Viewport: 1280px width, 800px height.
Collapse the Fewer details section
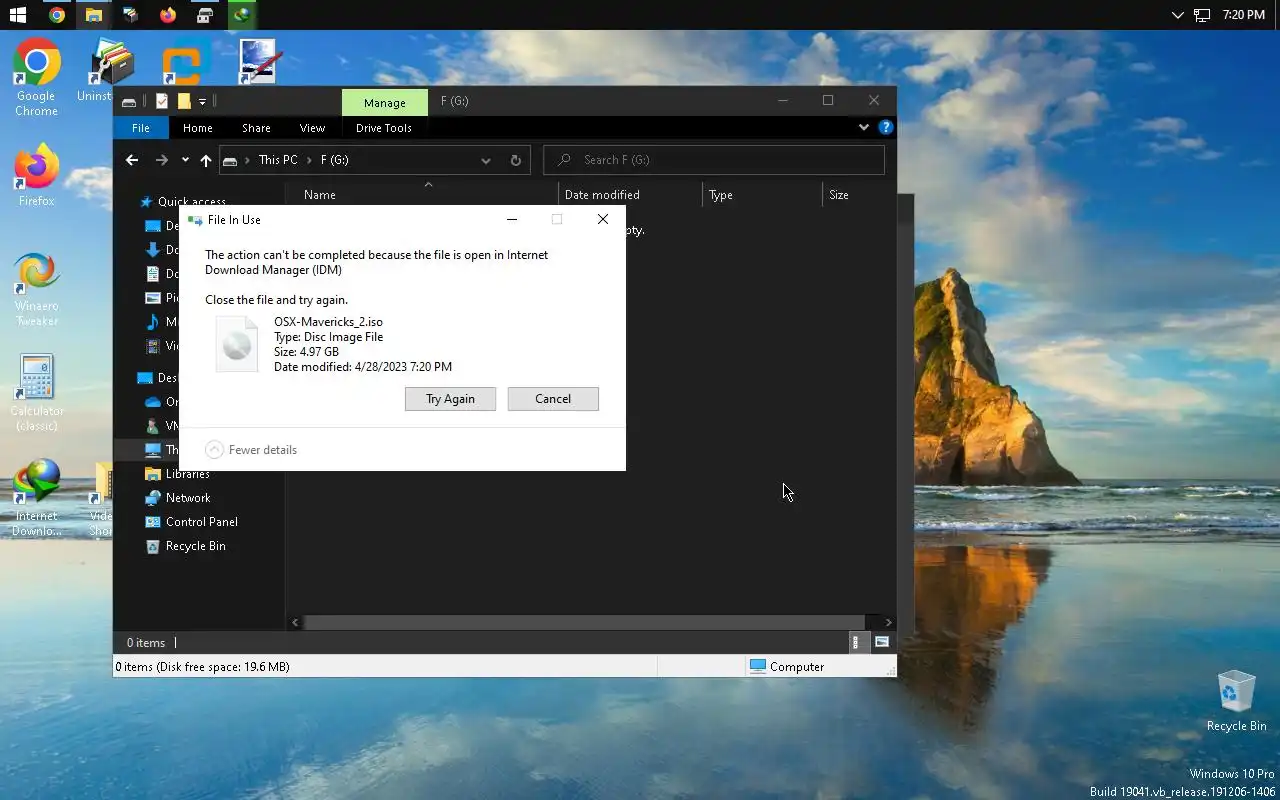pyautogui.click(x=251, y=450)
